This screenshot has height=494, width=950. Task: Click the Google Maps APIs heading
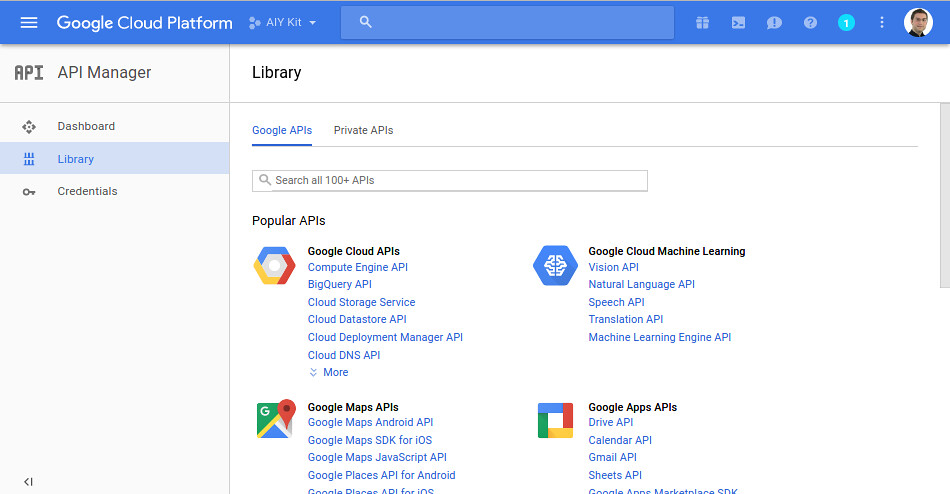353,407
